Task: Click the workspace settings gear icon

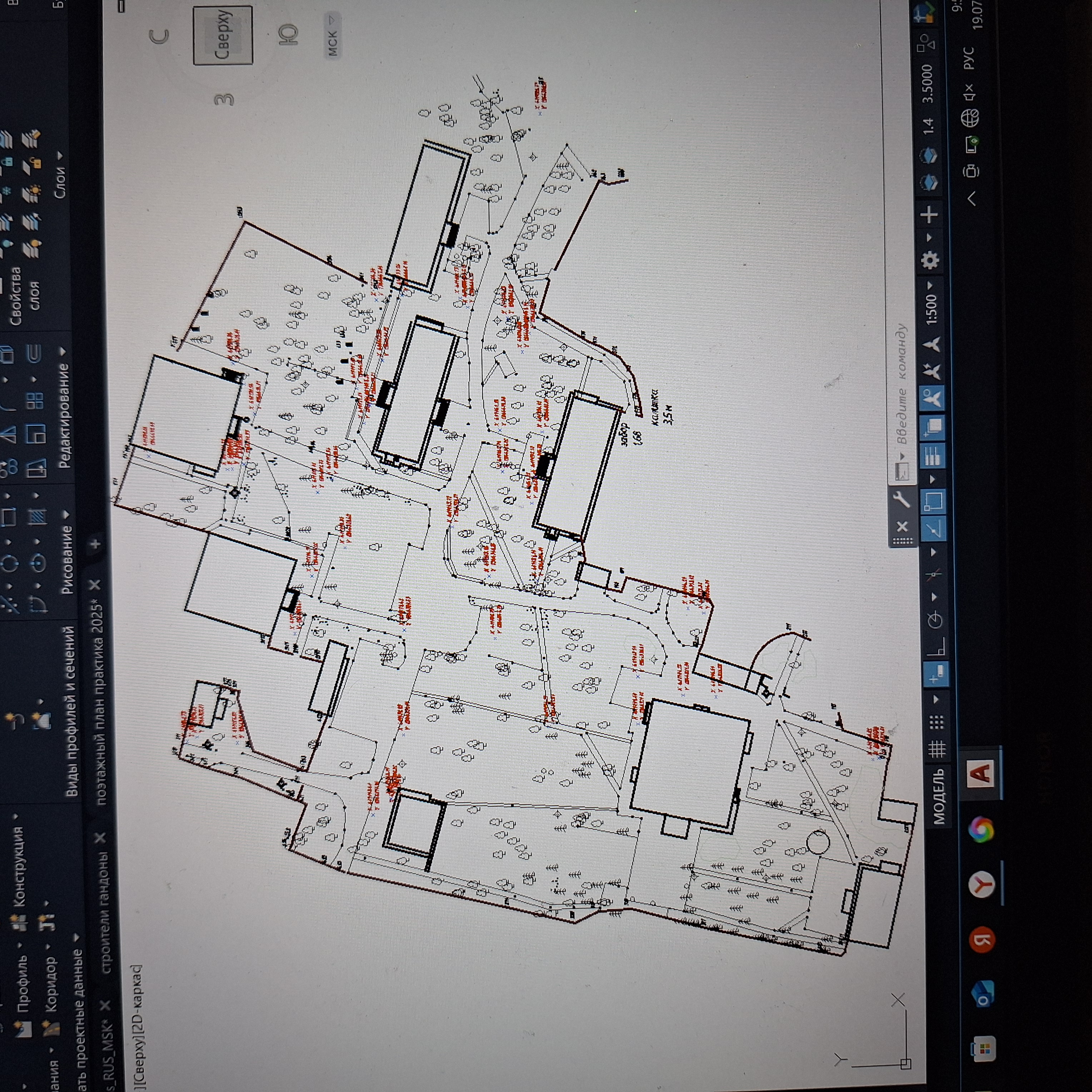Action: [930, 260]
